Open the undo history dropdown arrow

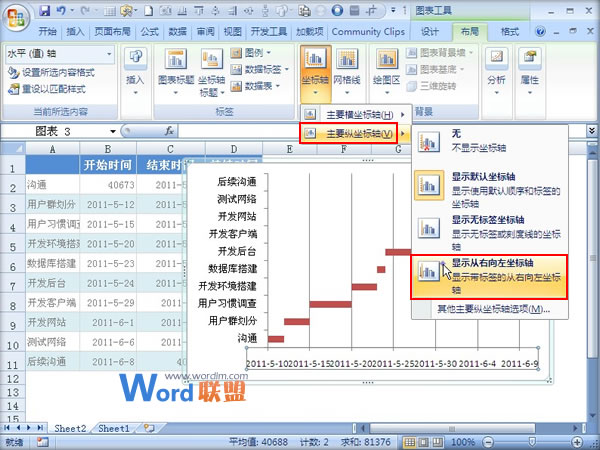[72, 11]
